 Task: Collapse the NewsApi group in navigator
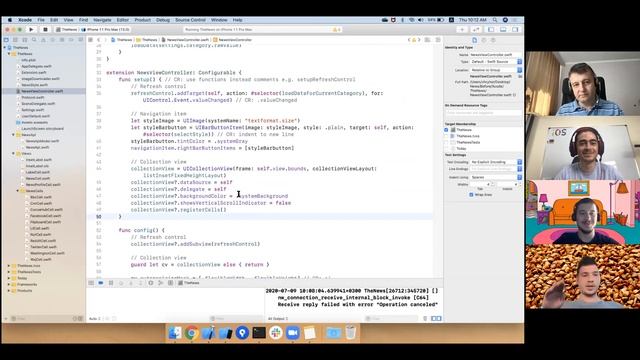pyautogui.click(x=13, y=135)
